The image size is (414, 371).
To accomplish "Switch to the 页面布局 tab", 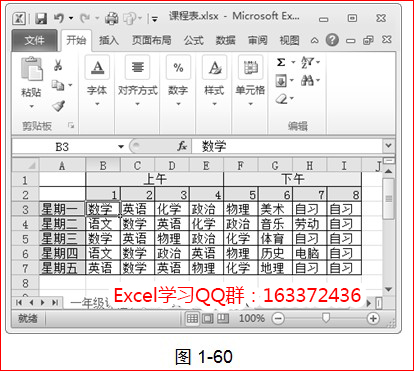I will coord(151,40).
